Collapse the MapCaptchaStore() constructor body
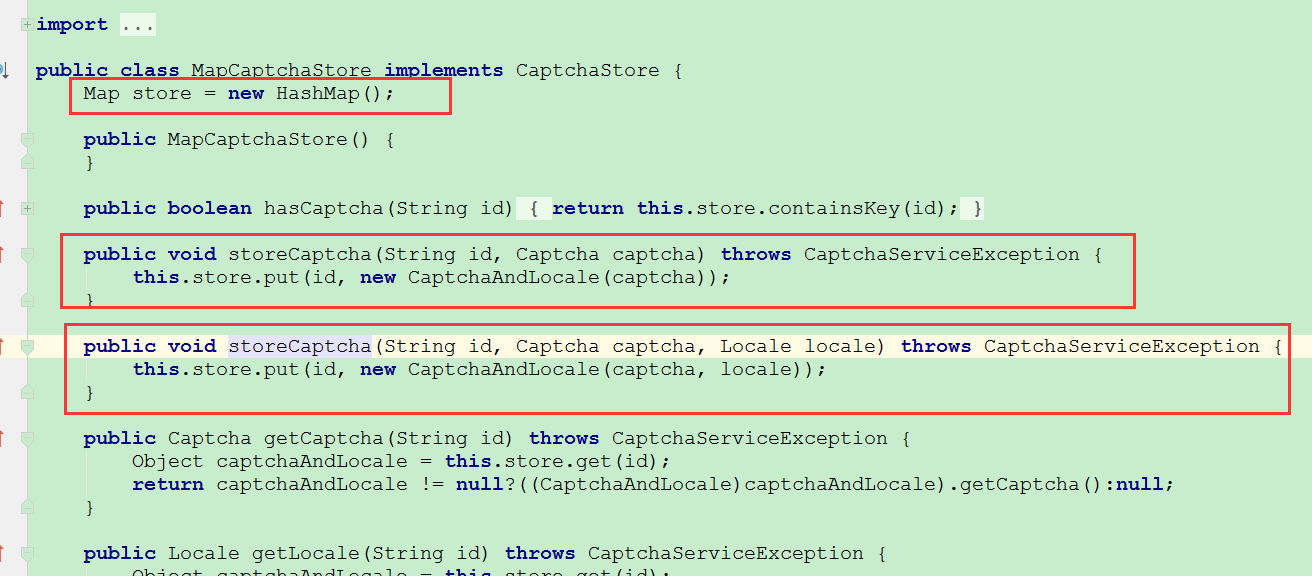Viewport: 1312px width, 576px height. (x=27, y=139)
